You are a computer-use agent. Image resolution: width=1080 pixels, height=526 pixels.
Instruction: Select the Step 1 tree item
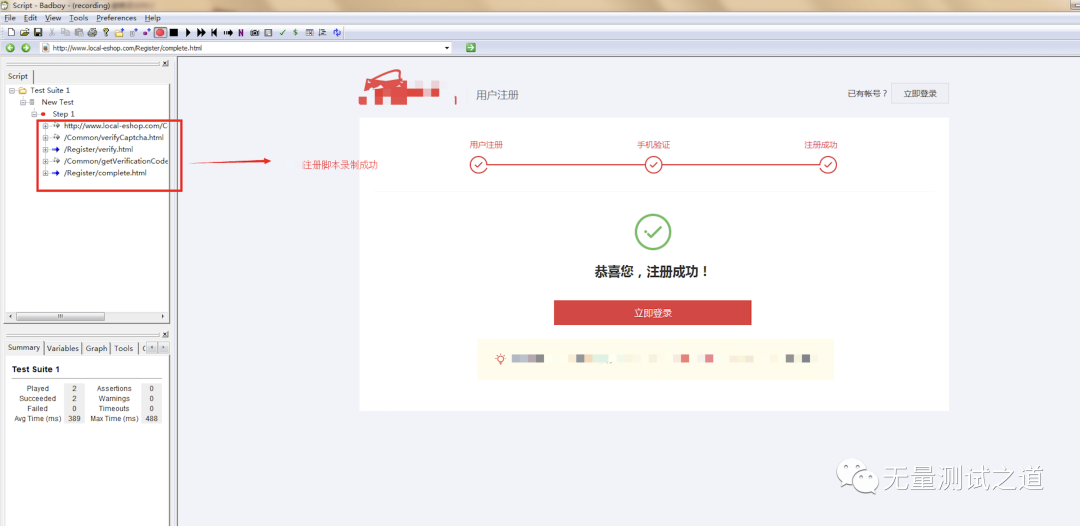63,114
